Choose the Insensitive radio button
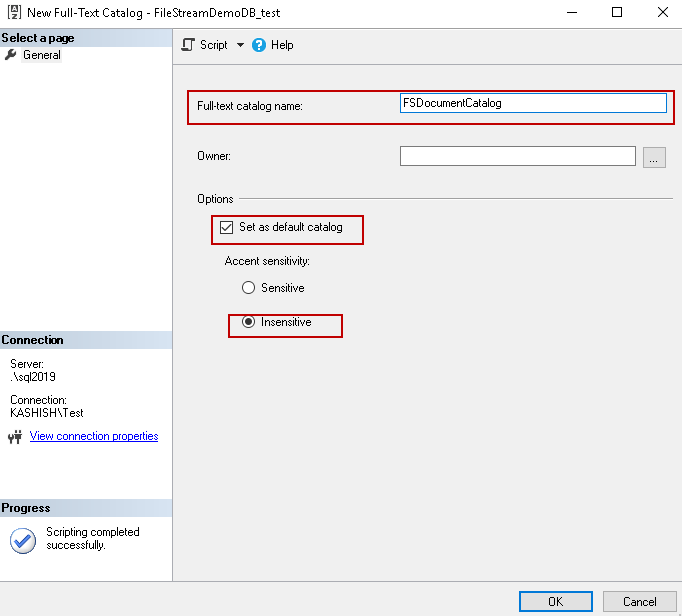682x616 pixels. coord(248,323)
